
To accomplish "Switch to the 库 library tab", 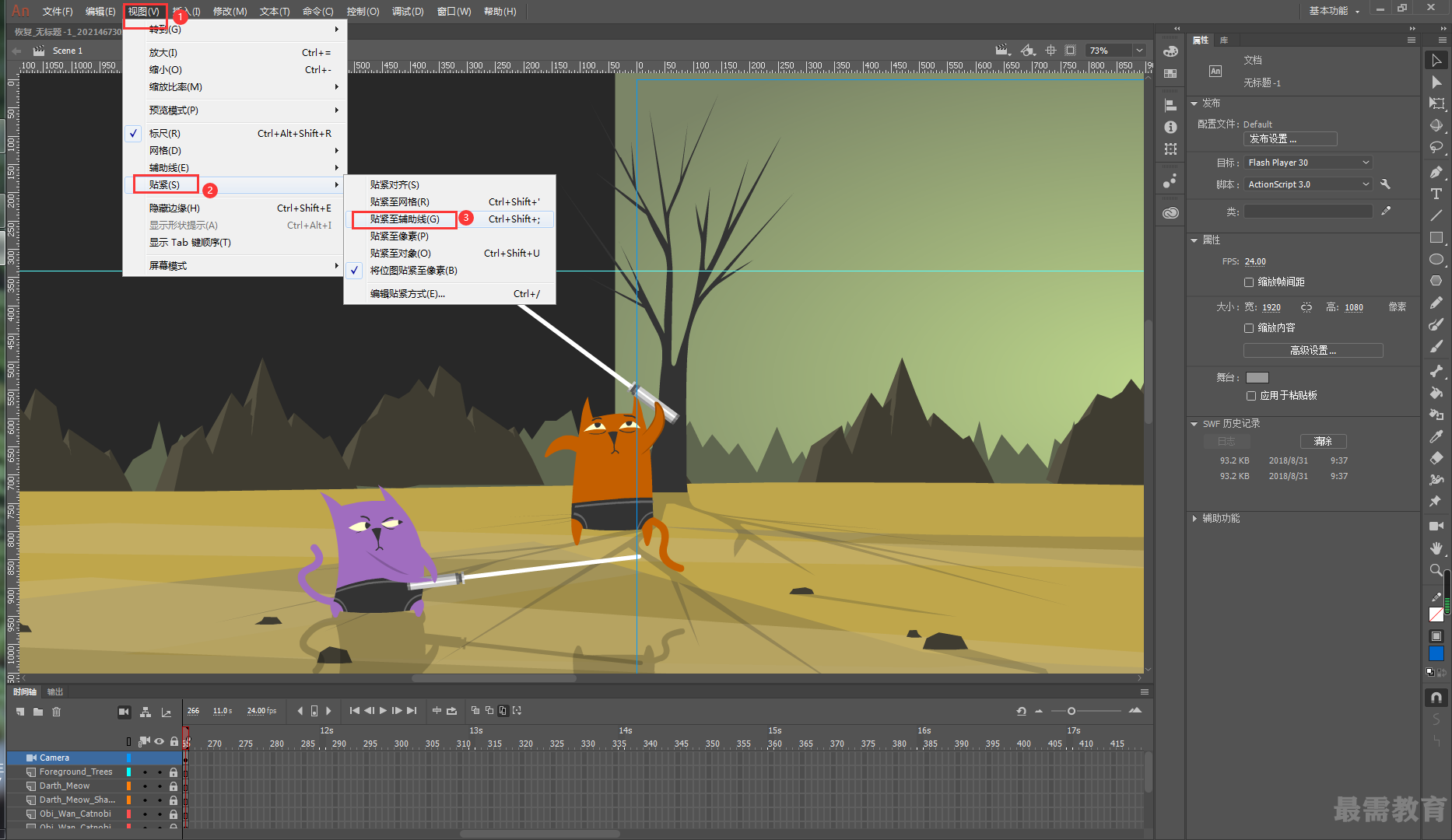I will point(1224,40).
